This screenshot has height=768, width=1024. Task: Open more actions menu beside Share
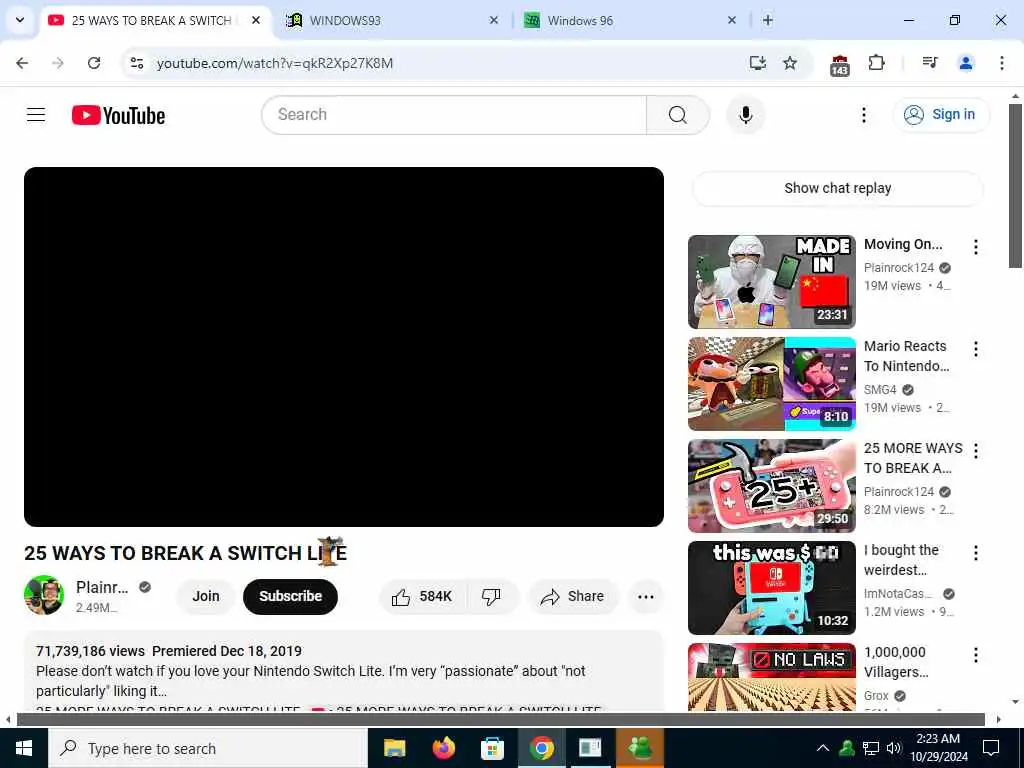[645, 596]
